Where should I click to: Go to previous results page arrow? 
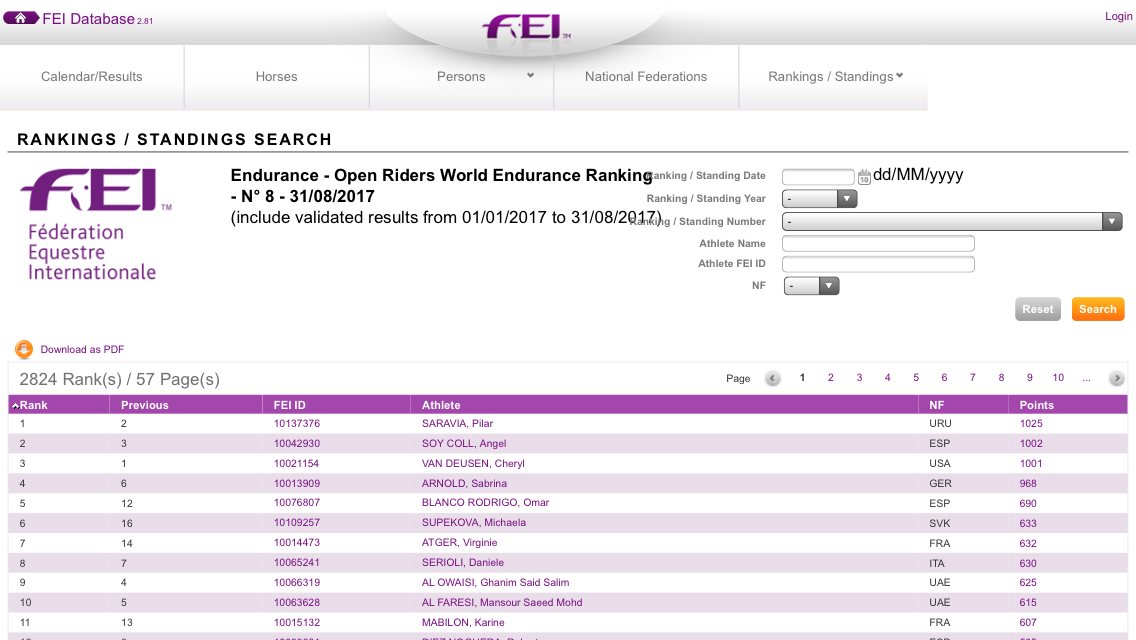click(x=772, y=378)
